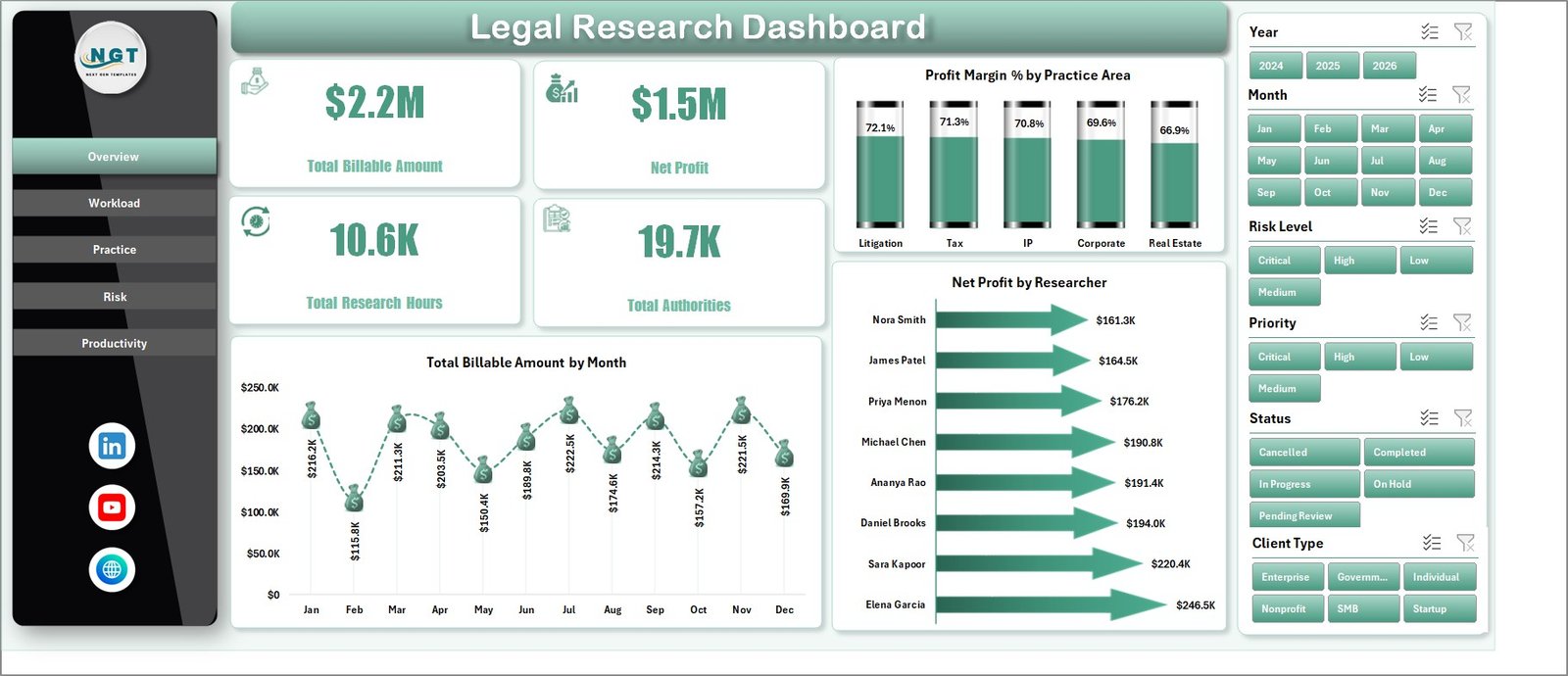
Task: Switch to the Risk page
Action: pos(114,297)
